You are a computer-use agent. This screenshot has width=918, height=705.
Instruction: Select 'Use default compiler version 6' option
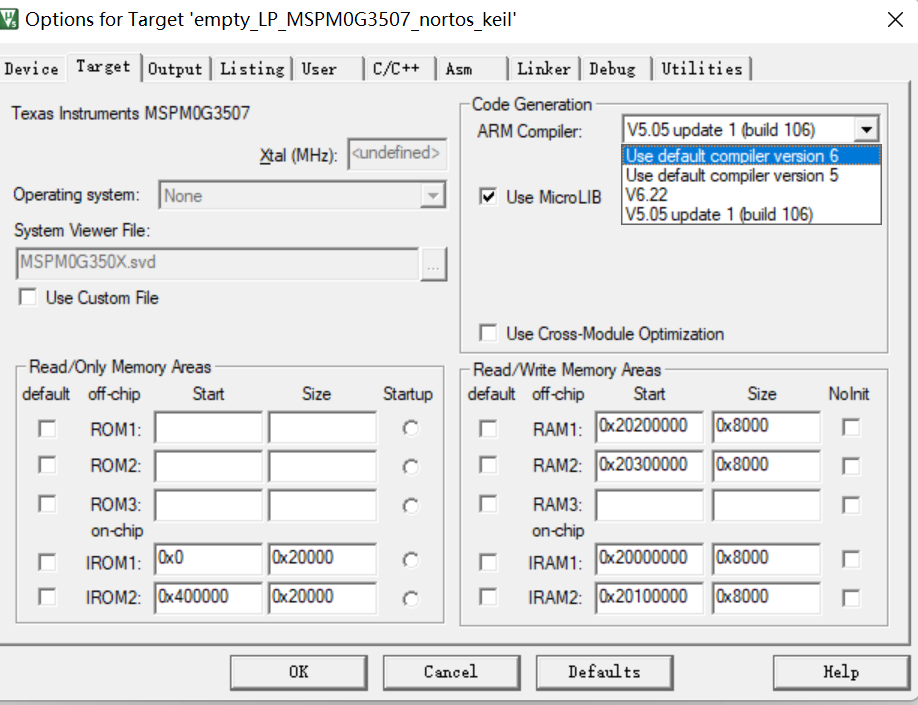[x=751, y=156]
